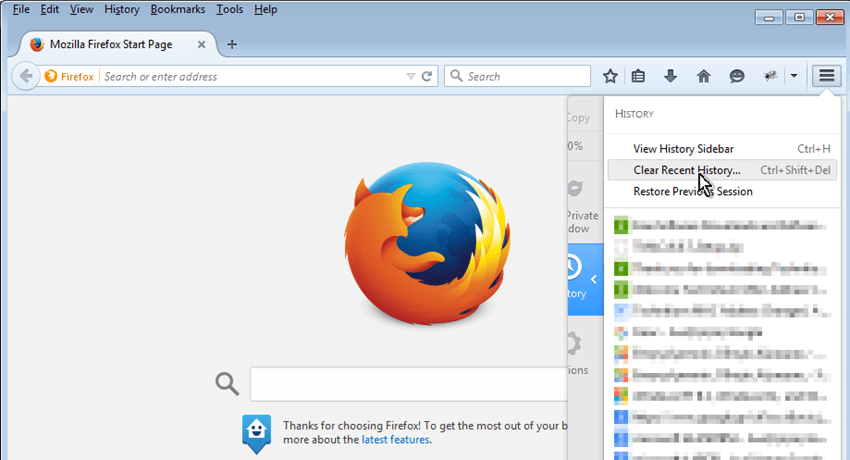Switch to Mozilla Firefox Start Page tab
Viewport: 850px width, 460px height.
tap(111, 44)
